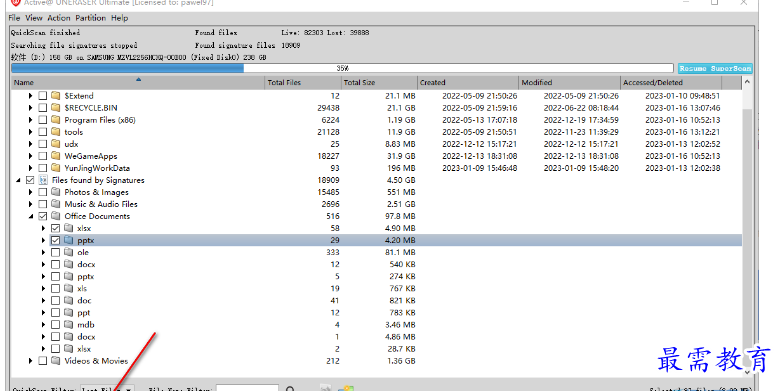Click the Program Files (x86) folder icon
Screen dimensions: 779x391
[x=56, y=120]
